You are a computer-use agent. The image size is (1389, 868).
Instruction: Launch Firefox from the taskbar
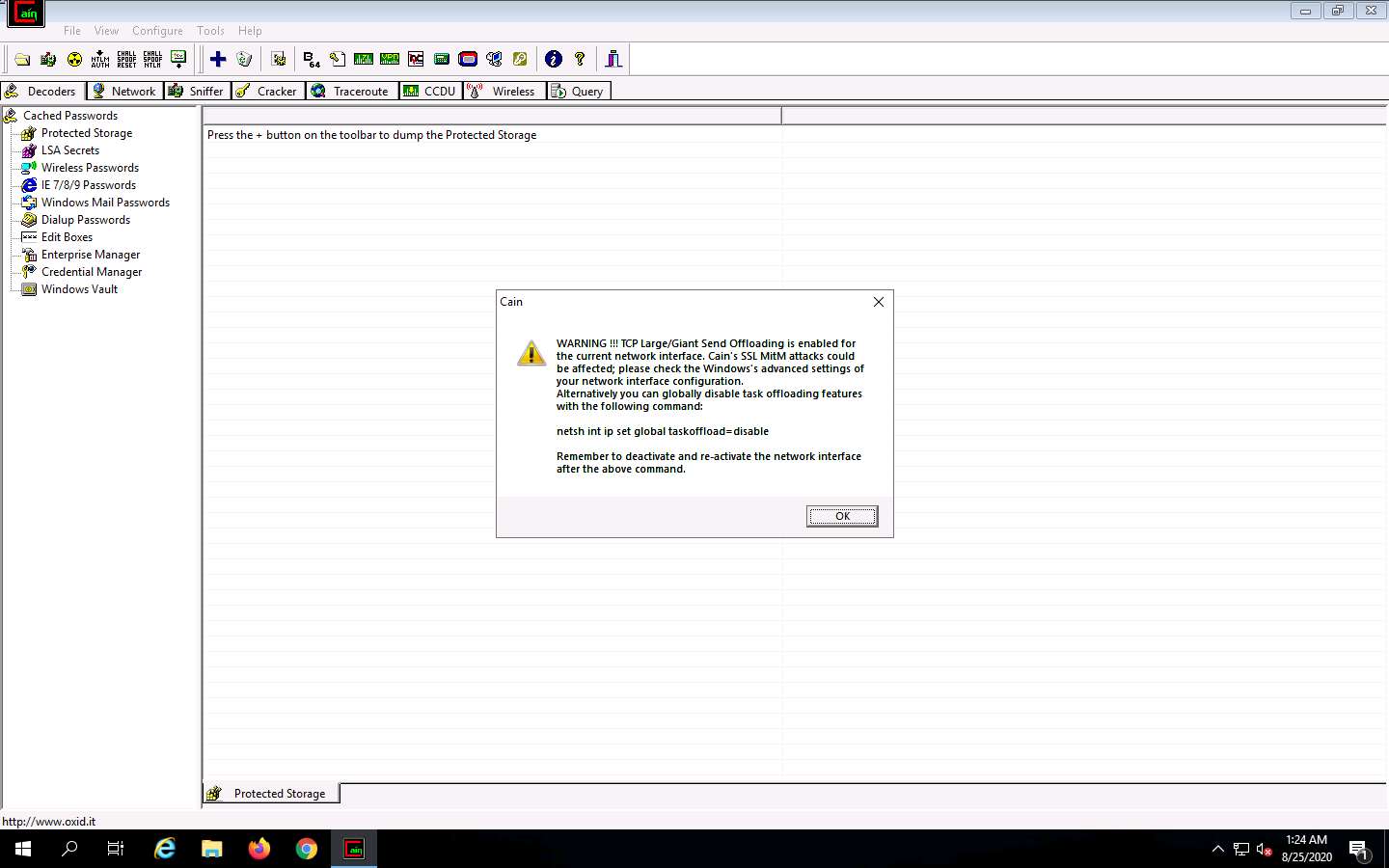(x=259, y=849)
